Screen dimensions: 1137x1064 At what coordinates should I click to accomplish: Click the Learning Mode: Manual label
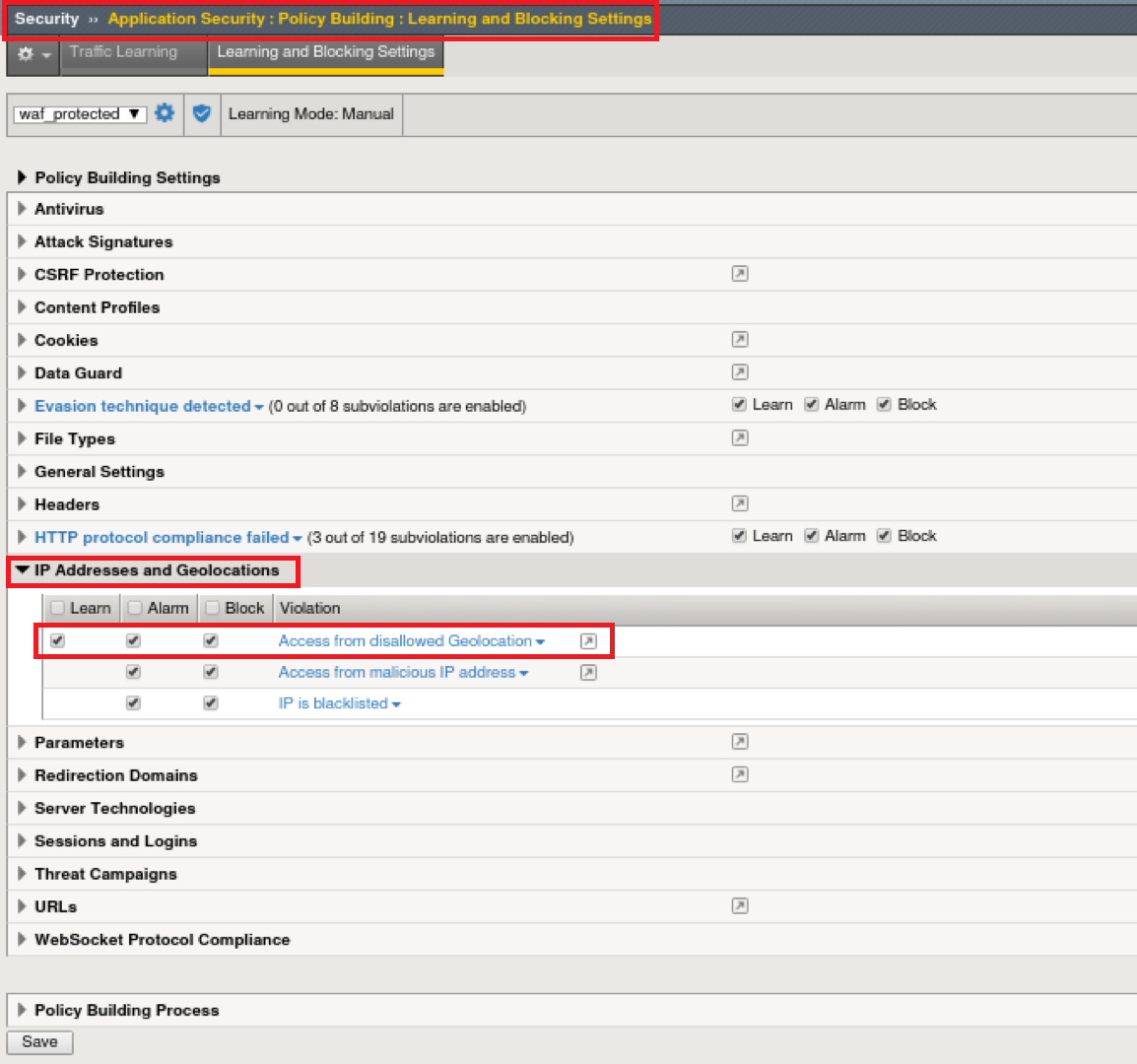click(x=311, y=114)
